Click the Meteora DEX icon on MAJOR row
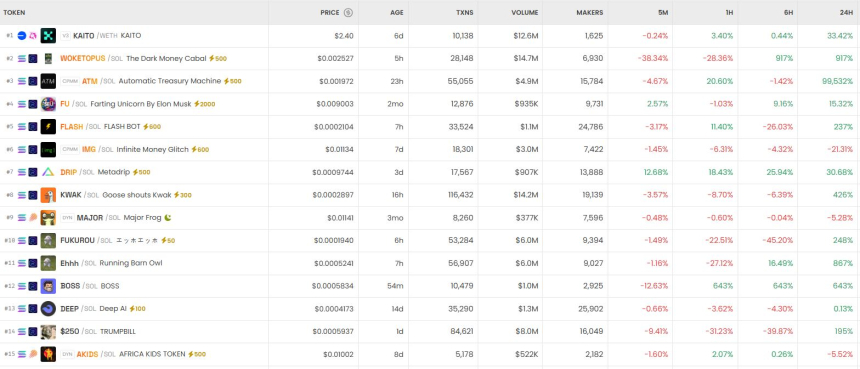The height and width of the screenshot is (369, 860). click(x=33, y=218)
